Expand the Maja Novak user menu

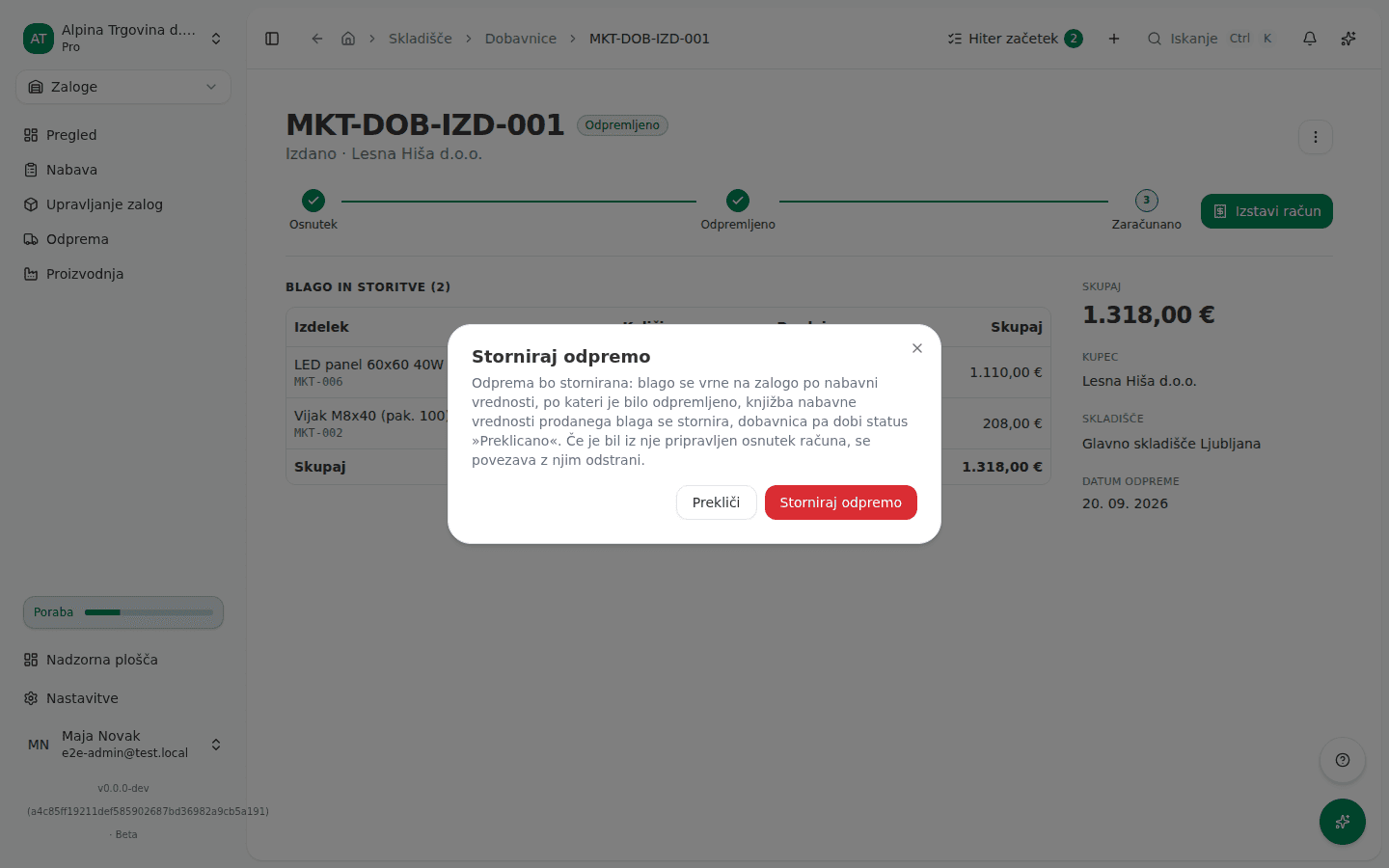(x=123, y=745)
